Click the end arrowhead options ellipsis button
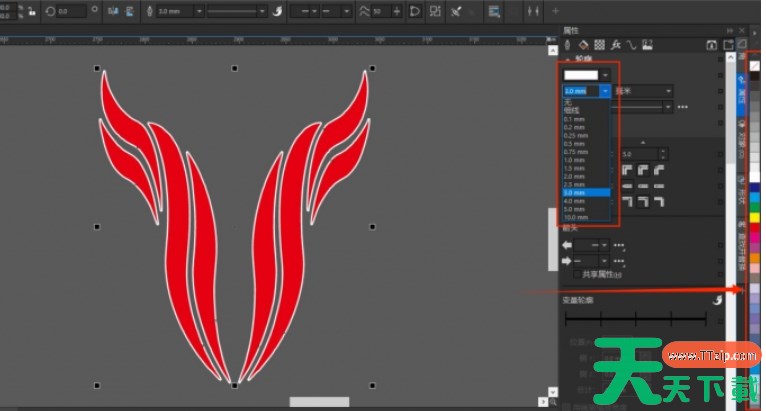This screenshot has width=766, height=411. [x=619, y=260]
